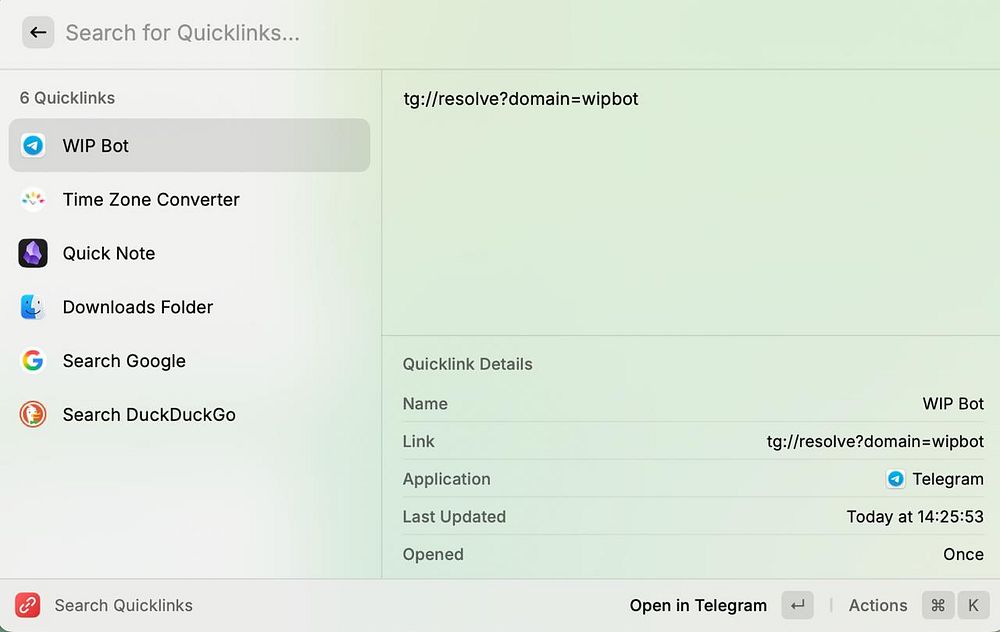The image size is (1000, 632).
Task: Choose the Quick Note quicklink
Action: pos(109,254)
